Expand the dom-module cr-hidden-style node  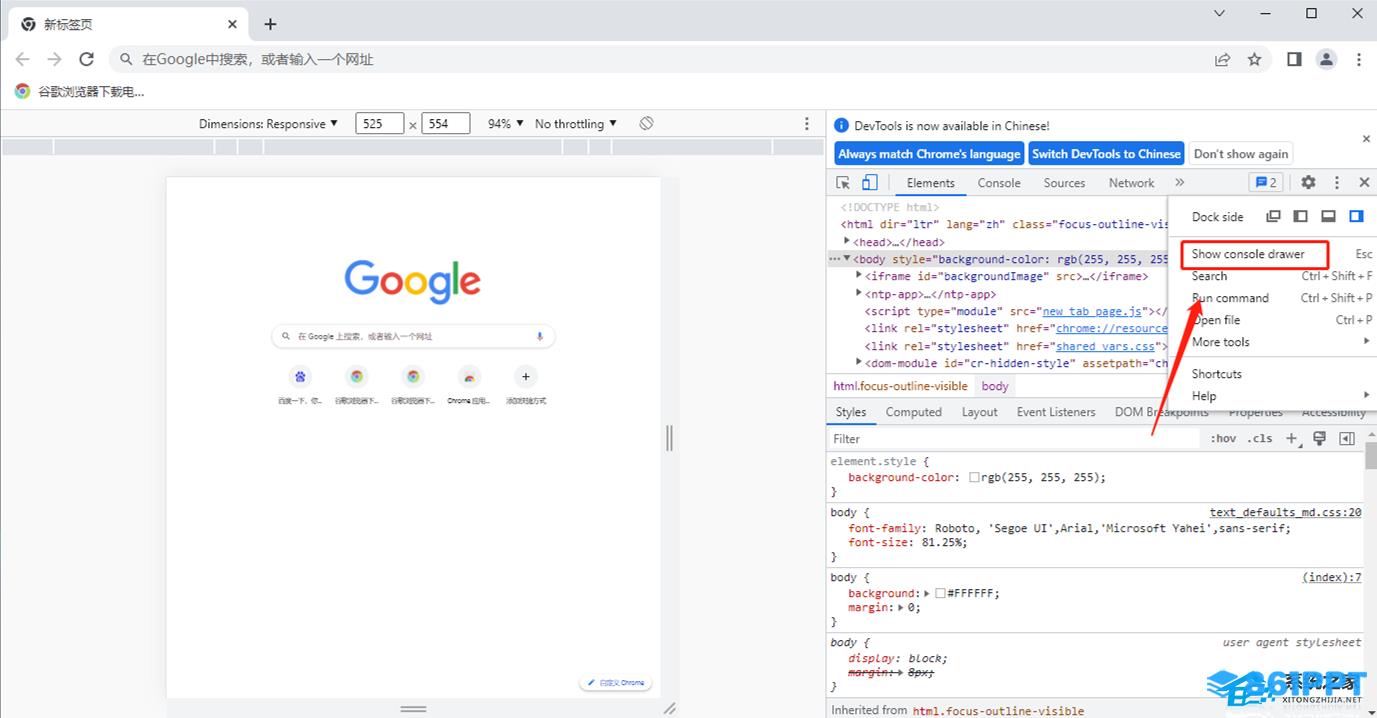[x=859, y=362]
